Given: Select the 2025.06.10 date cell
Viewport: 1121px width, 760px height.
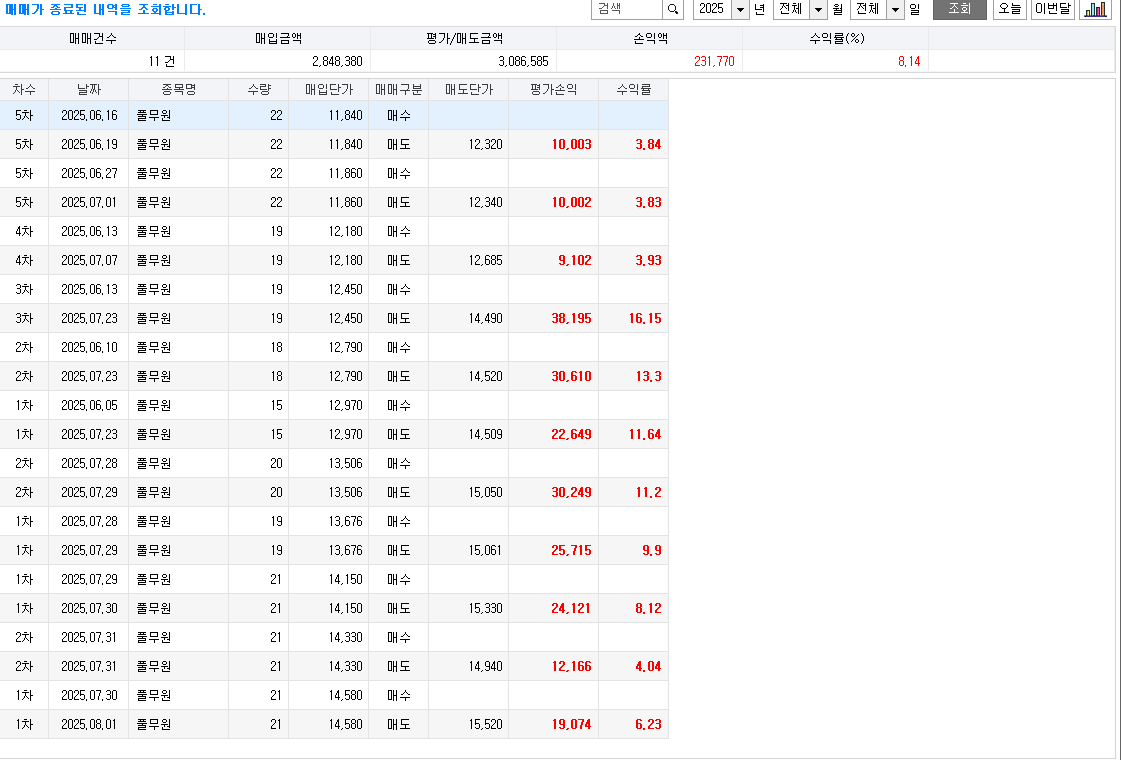Looking at the screenshot, I should coord(89,347).
